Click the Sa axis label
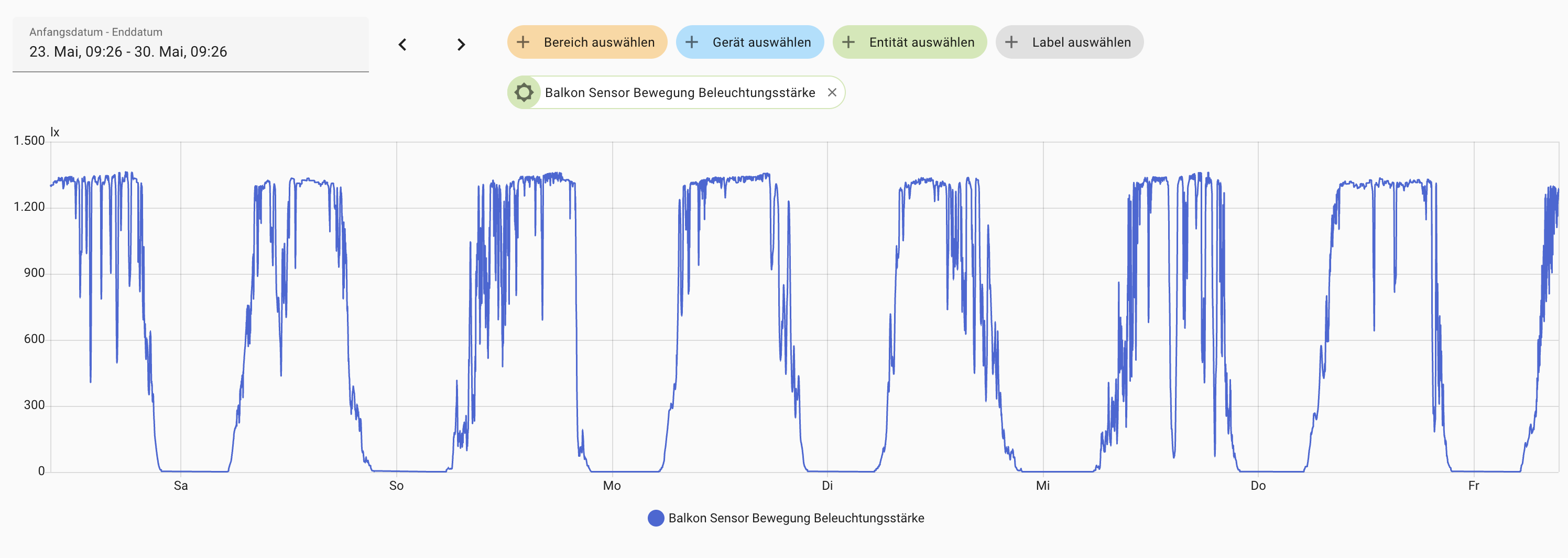The height and width of the screenshot is (558, 1568). click(181, 486)
